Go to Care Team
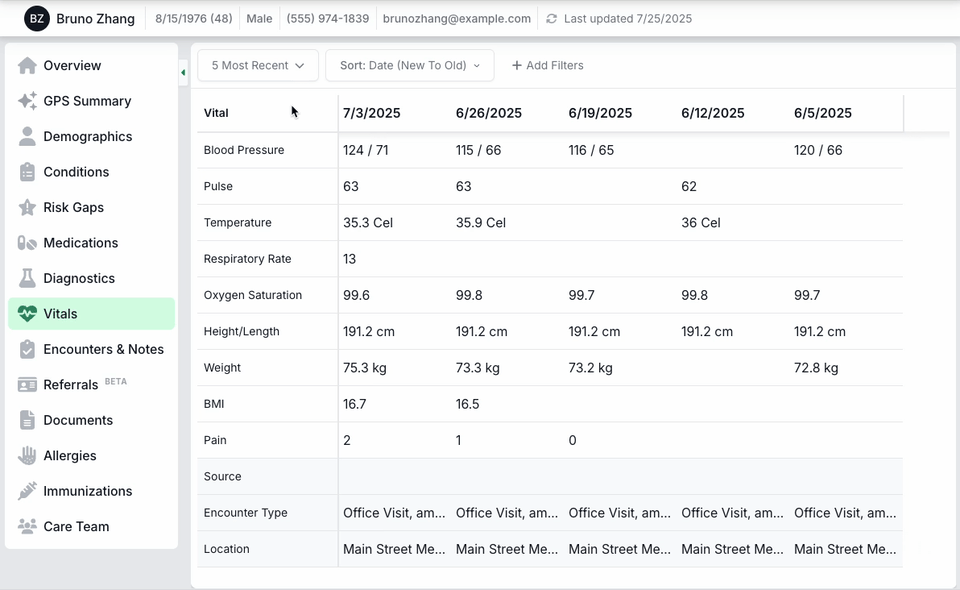The image size is (960, 590). click(91, 527)
